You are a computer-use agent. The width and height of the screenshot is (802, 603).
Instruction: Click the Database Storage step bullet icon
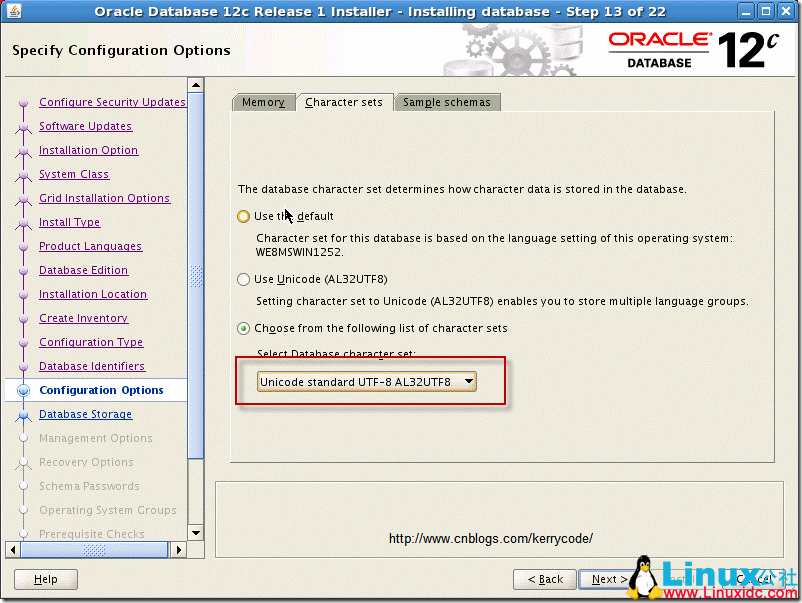[x=23, y=416]
